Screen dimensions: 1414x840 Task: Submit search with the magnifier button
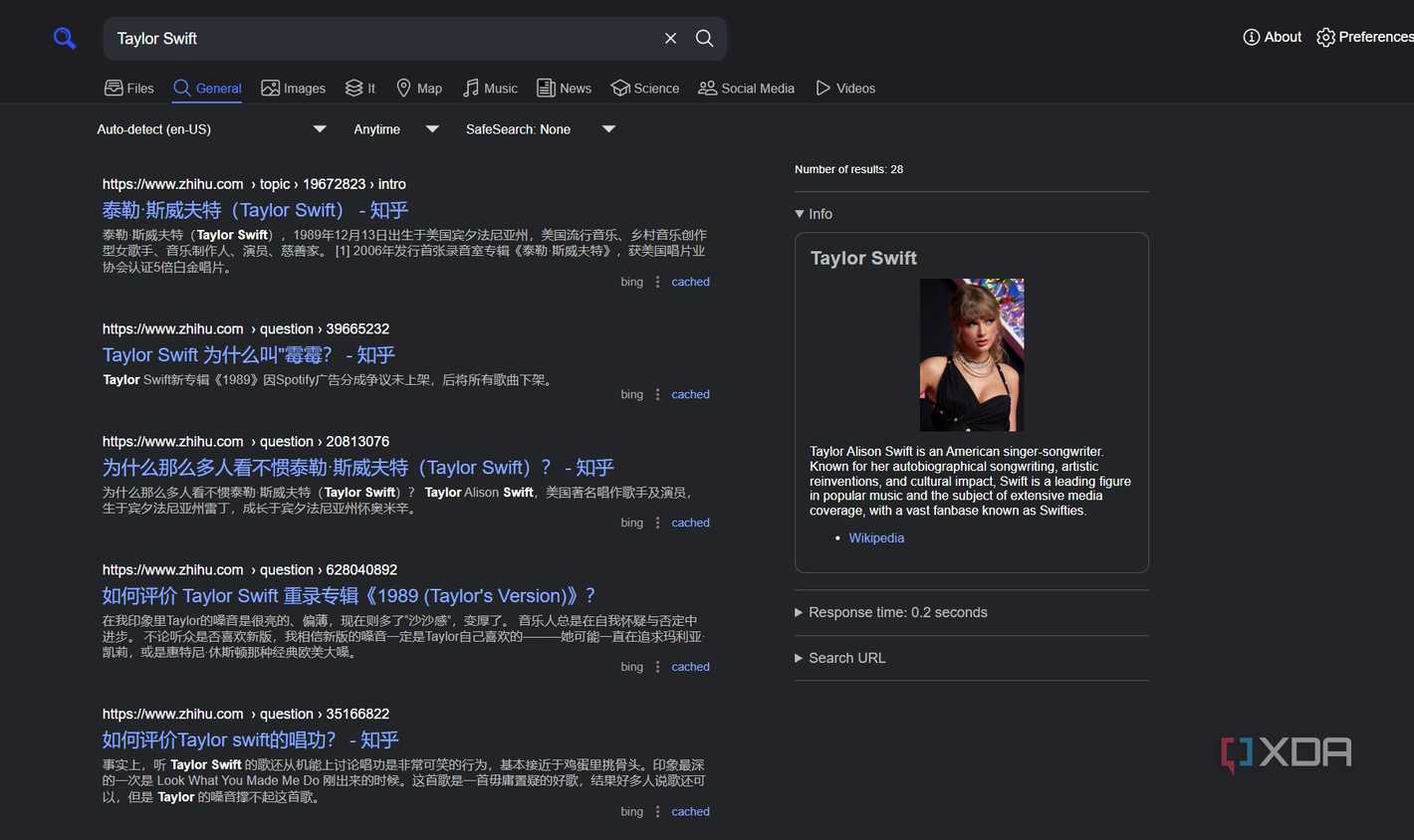tap(704, 38)
